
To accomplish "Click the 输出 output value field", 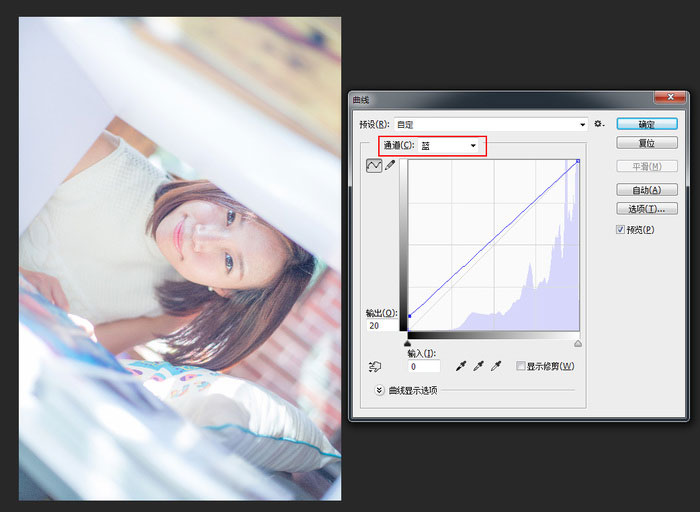I will [382, 325].
